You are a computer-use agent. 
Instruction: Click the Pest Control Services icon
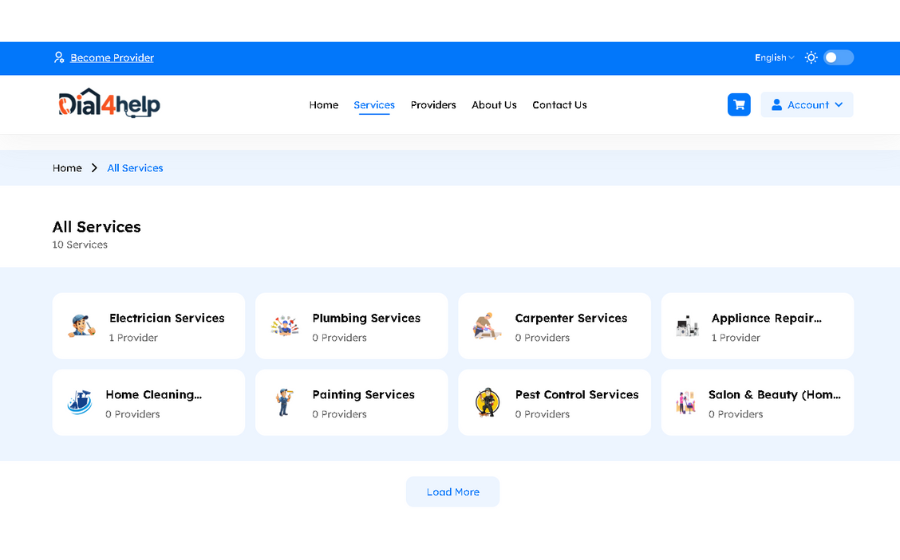click(x=487, y=403)
